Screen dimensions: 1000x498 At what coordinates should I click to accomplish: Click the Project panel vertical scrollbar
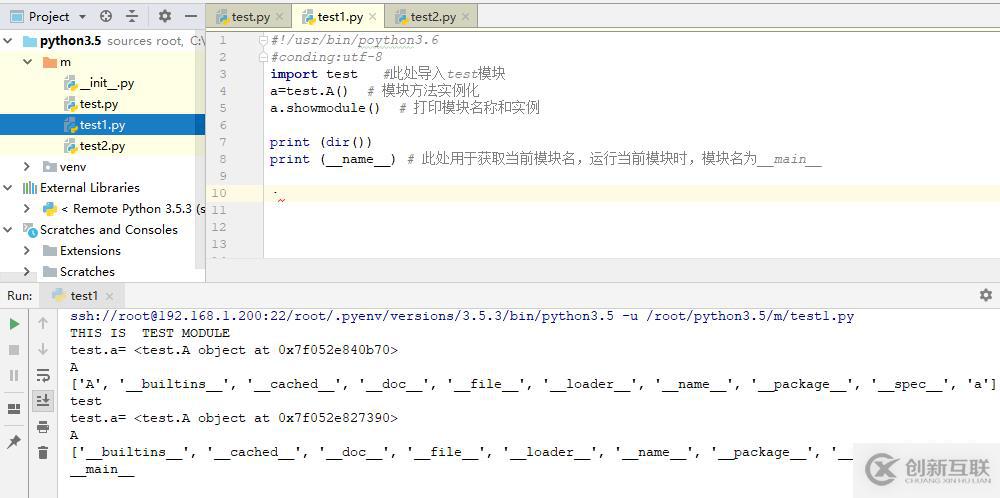pos(200,150)
